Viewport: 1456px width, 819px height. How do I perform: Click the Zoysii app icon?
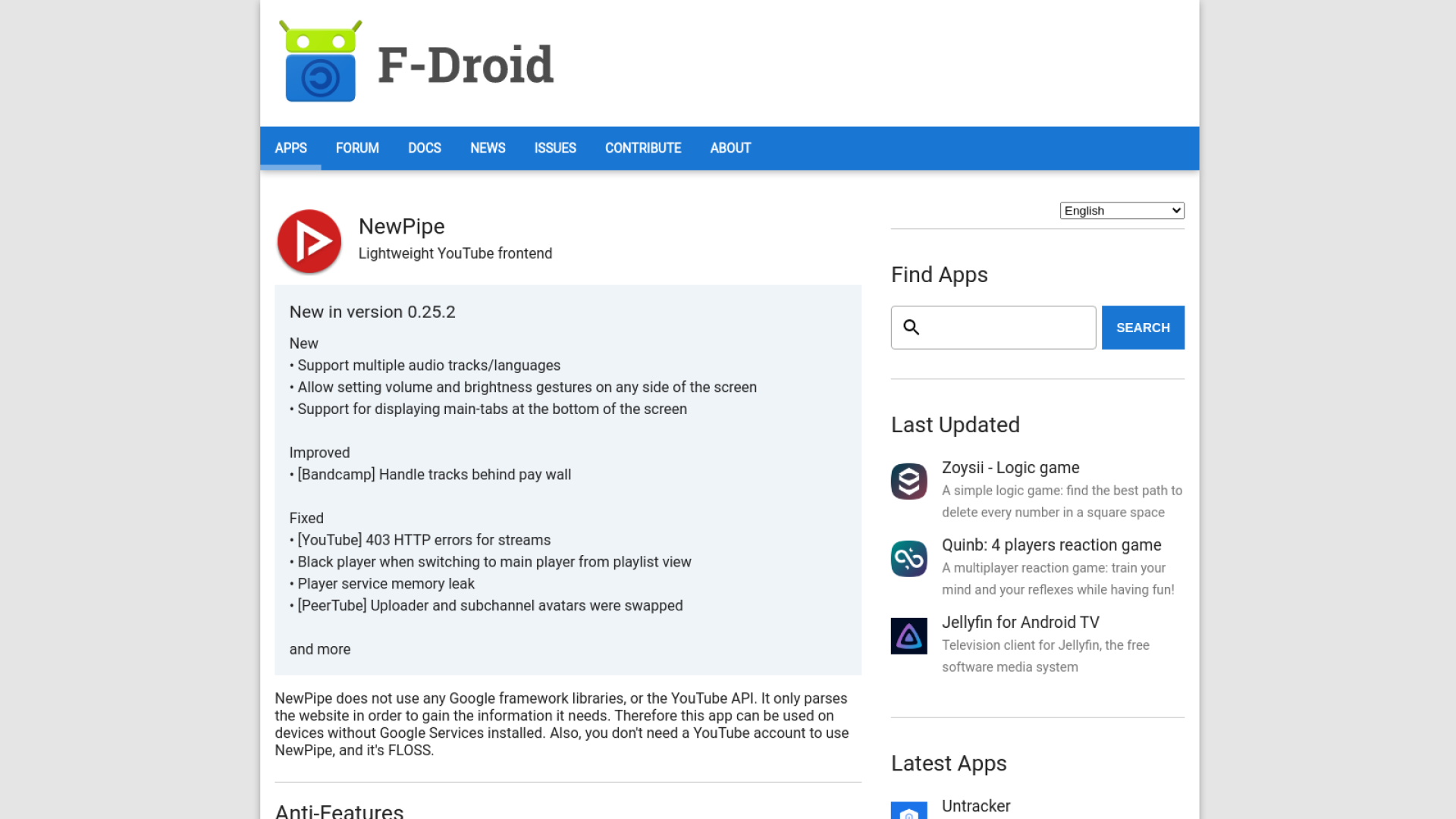[908, 482]
